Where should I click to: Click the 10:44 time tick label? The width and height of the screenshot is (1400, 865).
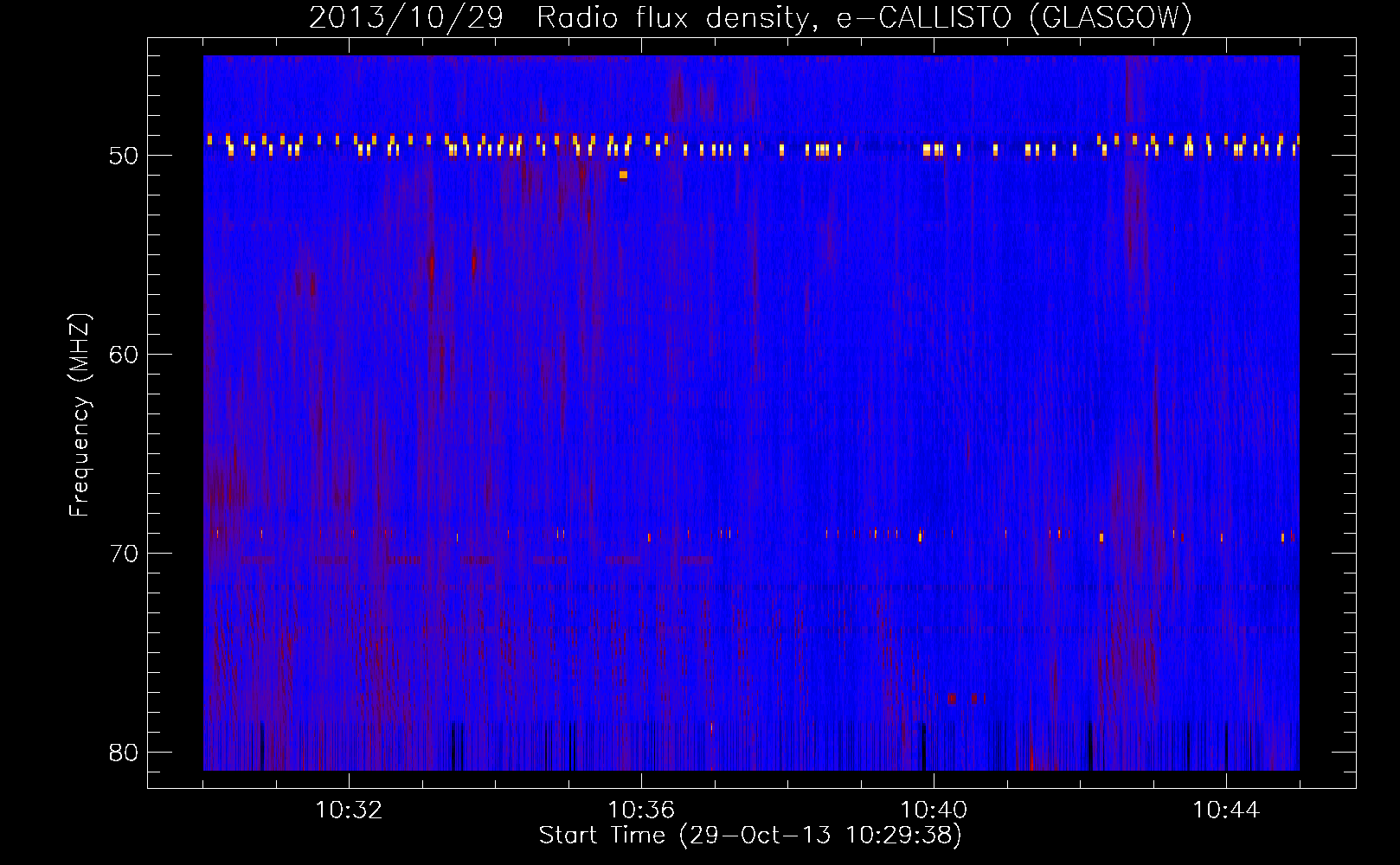tap(1226, 811)
